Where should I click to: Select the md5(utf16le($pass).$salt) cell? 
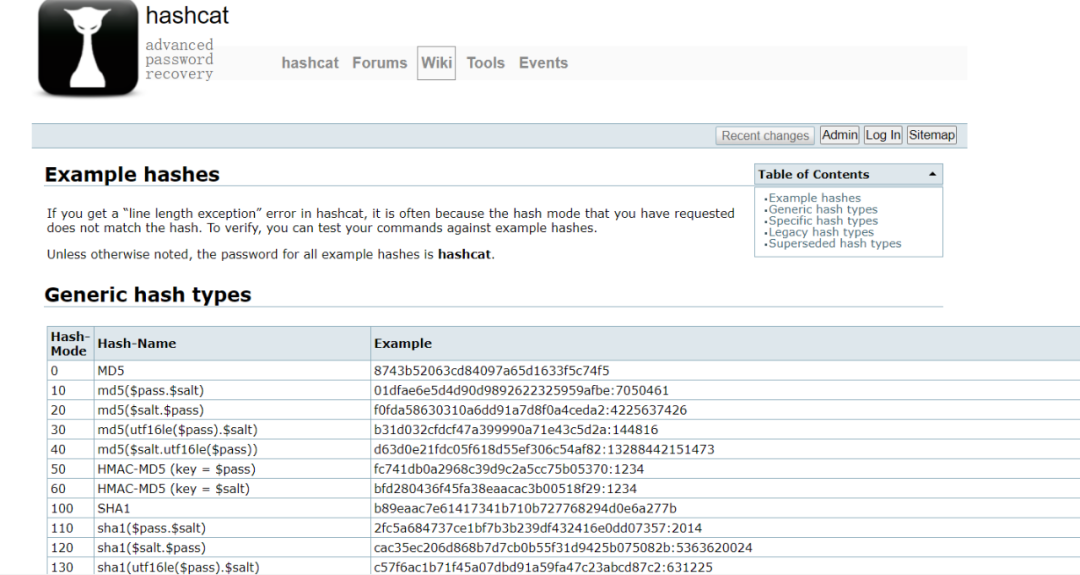click(x=232, y=430)
